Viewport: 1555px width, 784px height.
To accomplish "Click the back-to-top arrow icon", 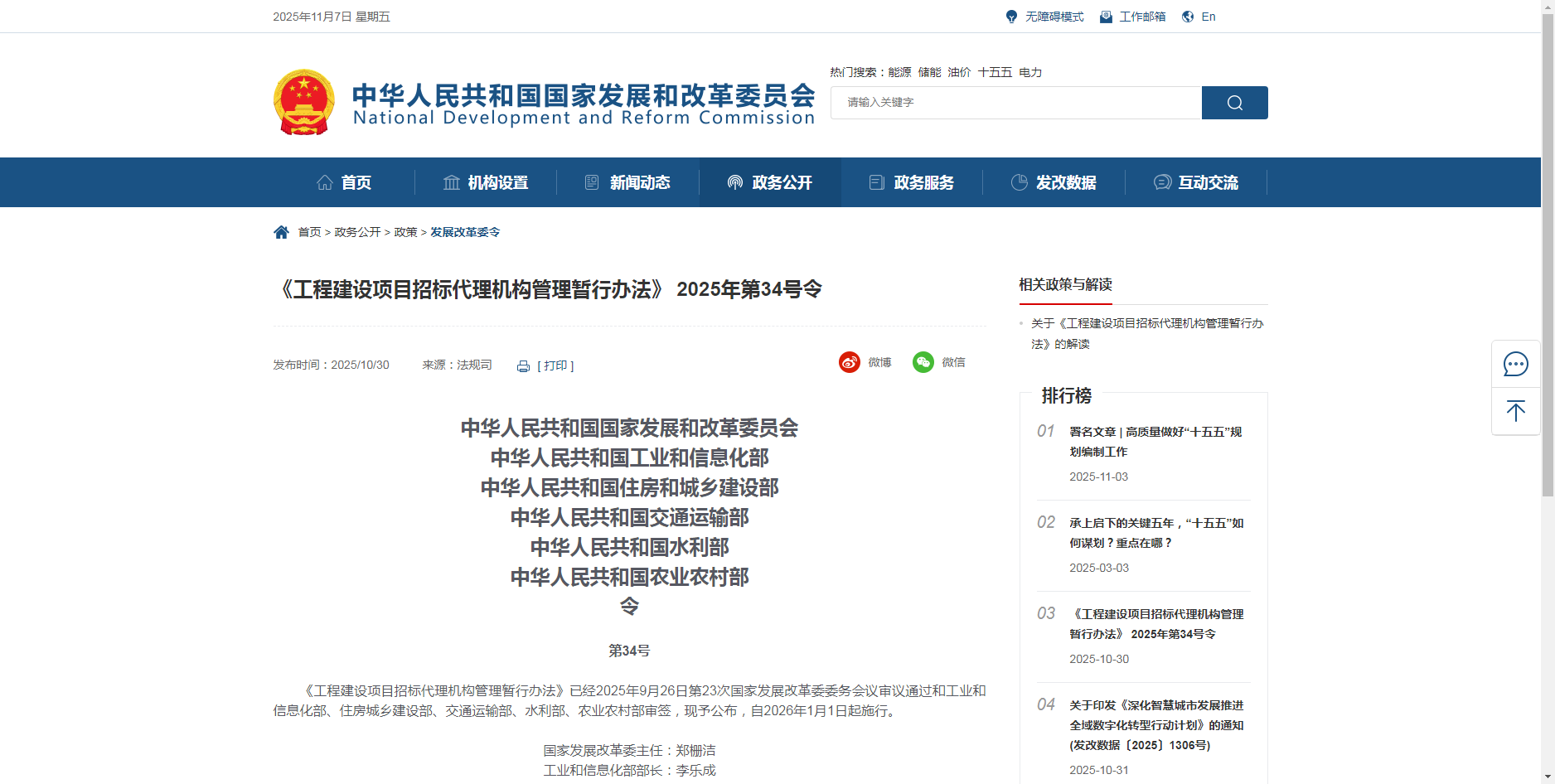I will point(1516,411).
